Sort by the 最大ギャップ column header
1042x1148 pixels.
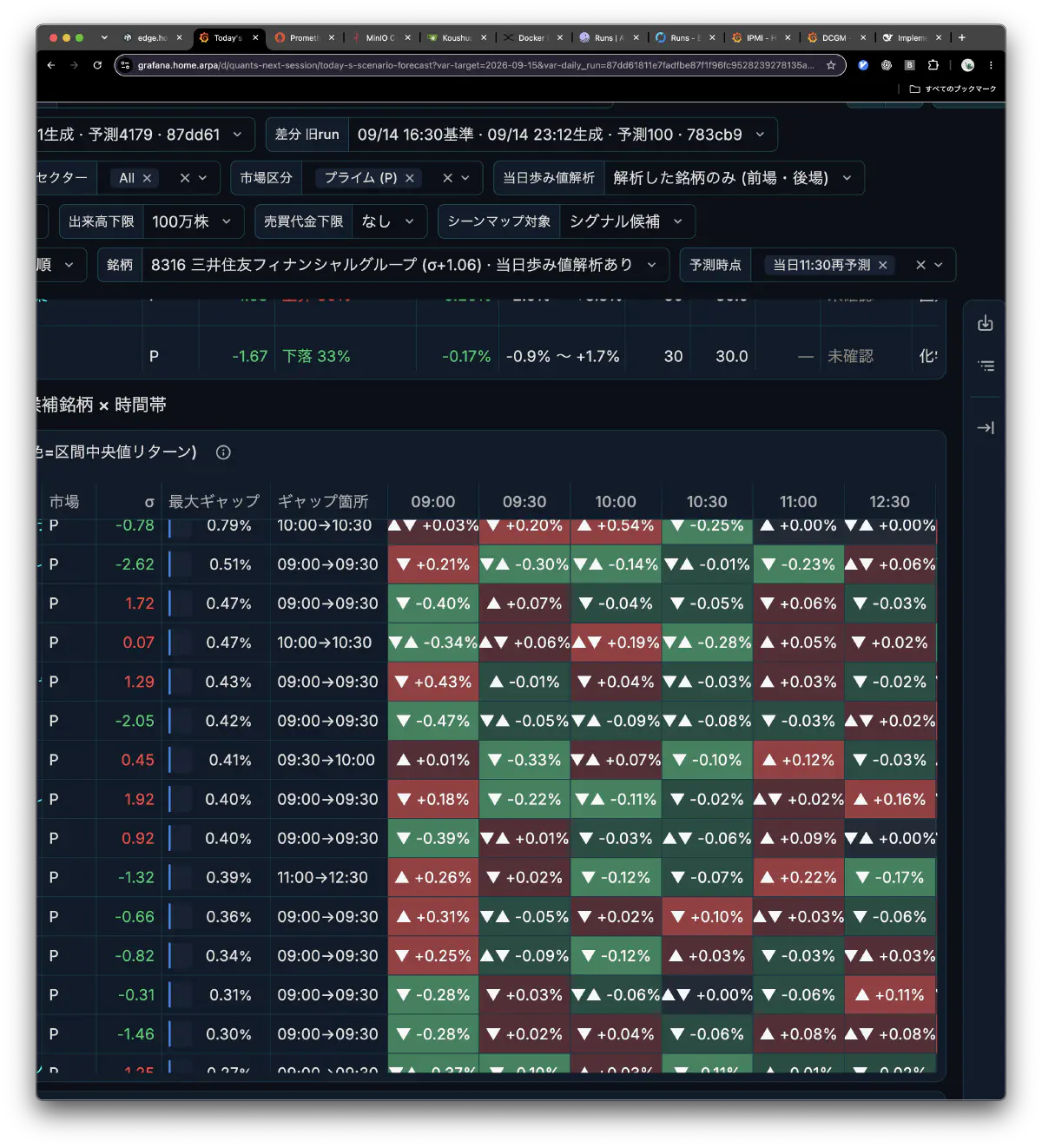[x=214, y=502]
